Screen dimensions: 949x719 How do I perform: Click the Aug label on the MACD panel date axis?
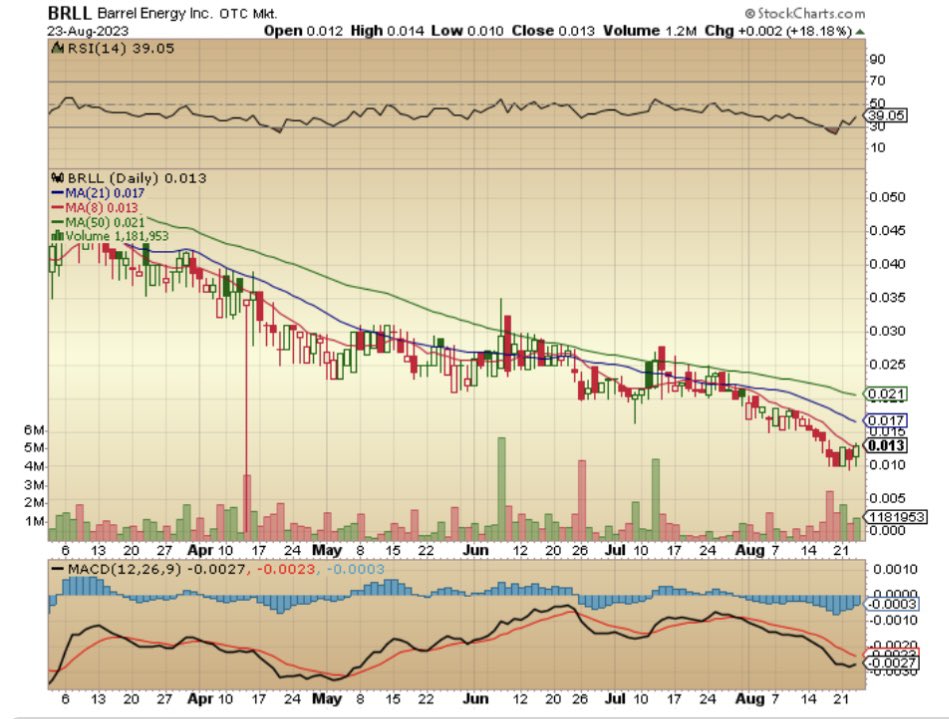[750, 698]
